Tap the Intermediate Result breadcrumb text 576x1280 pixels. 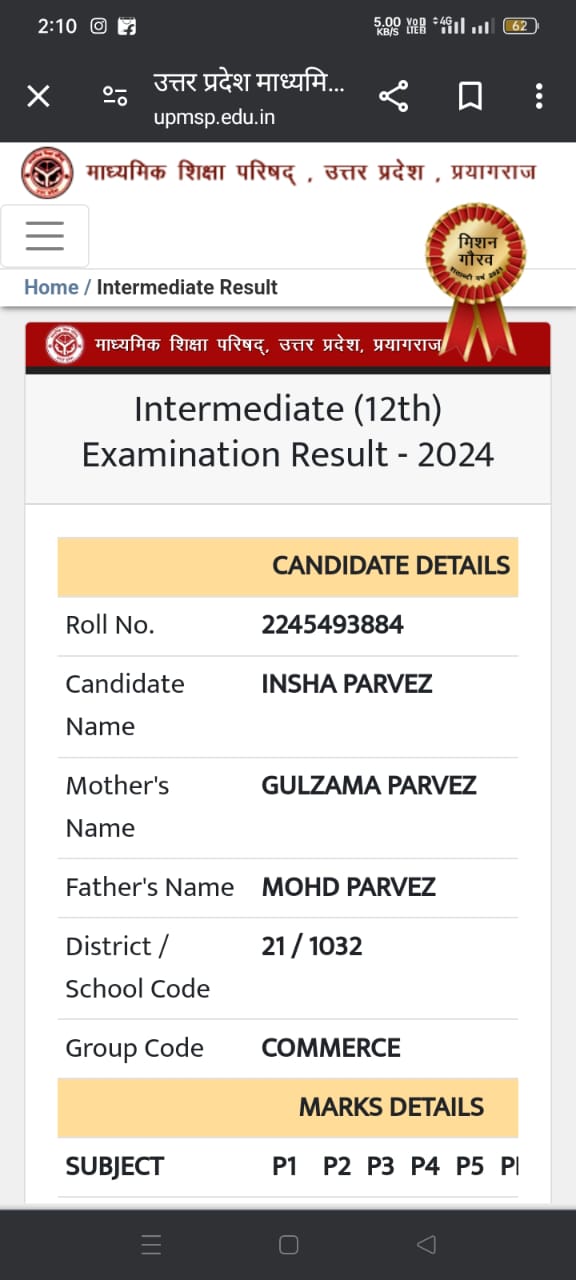coord(187,287)
